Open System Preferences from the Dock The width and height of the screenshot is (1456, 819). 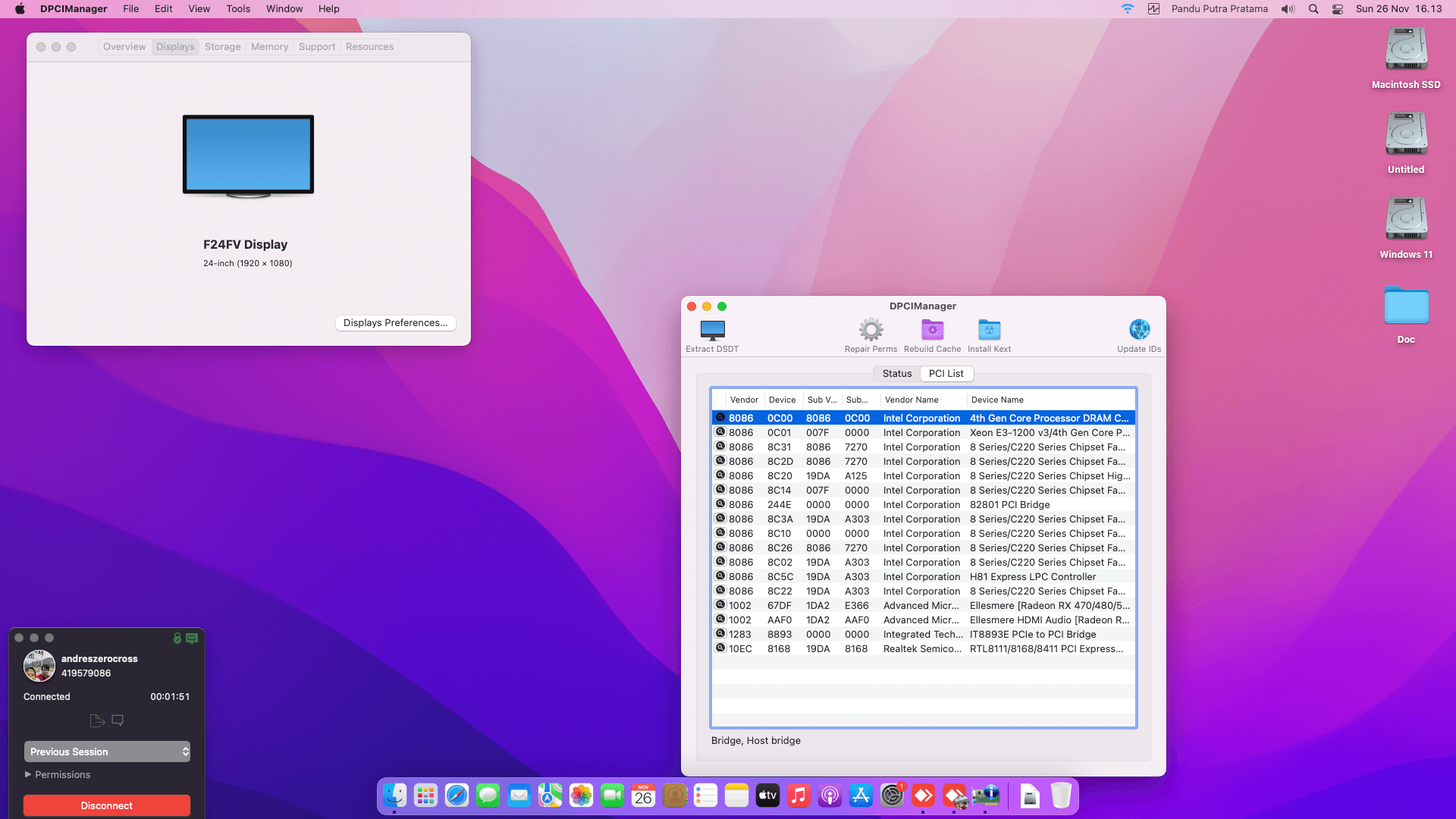click(x=892, y=795)
